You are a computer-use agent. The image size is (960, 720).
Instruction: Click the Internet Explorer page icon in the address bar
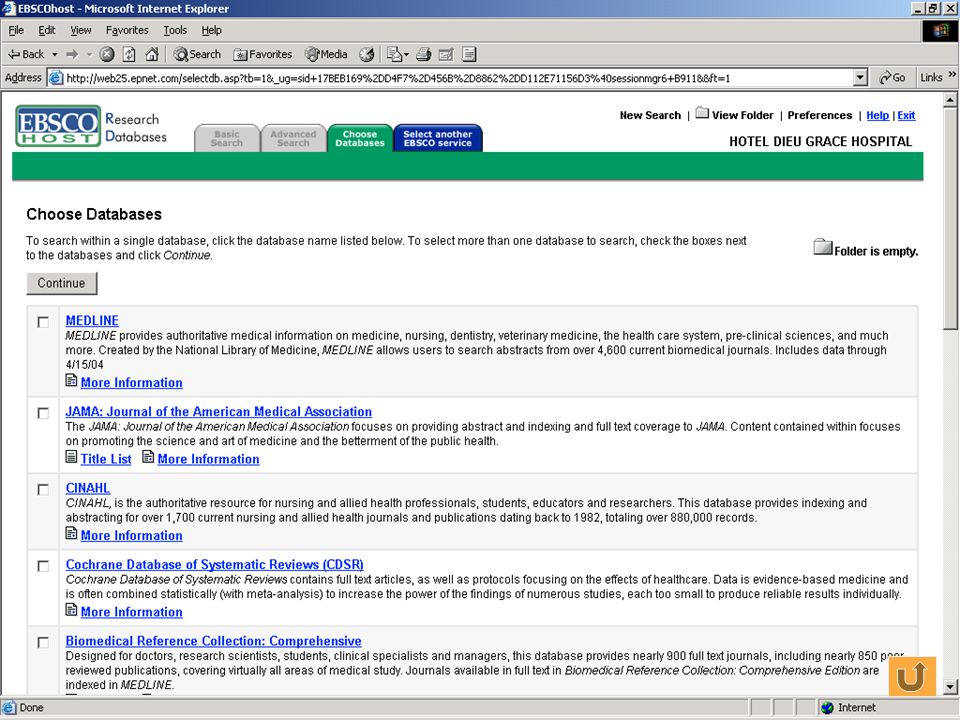pyautogui.click(x=56, y=78)
